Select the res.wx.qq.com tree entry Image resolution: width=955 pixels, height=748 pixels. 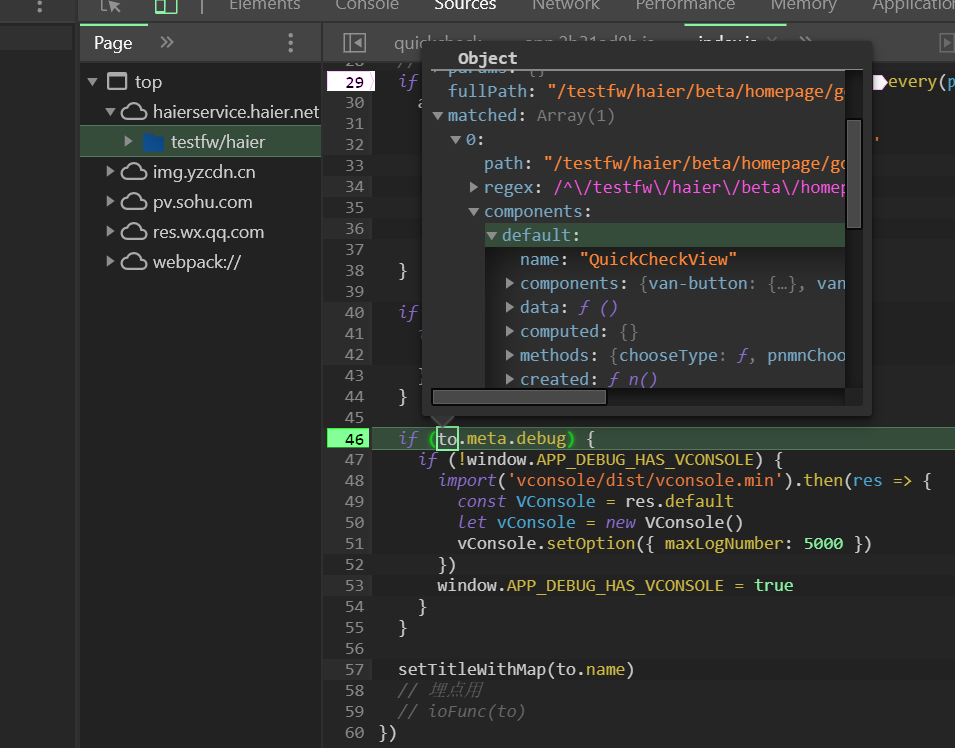[208, 232]
